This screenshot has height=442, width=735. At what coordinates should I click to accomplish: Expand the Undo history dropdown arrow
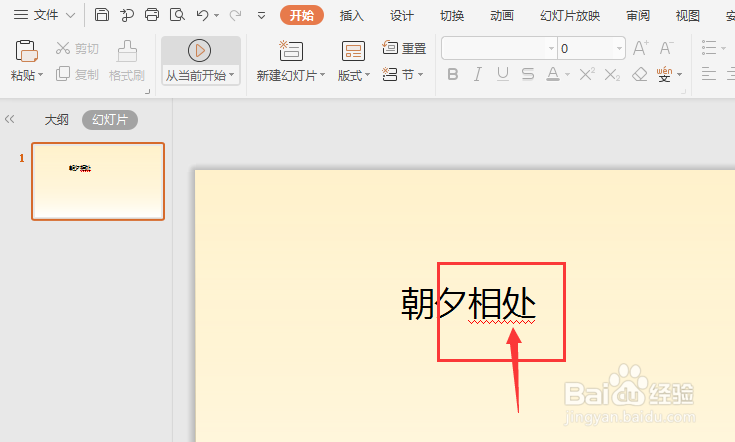click(x=217, y=15)
